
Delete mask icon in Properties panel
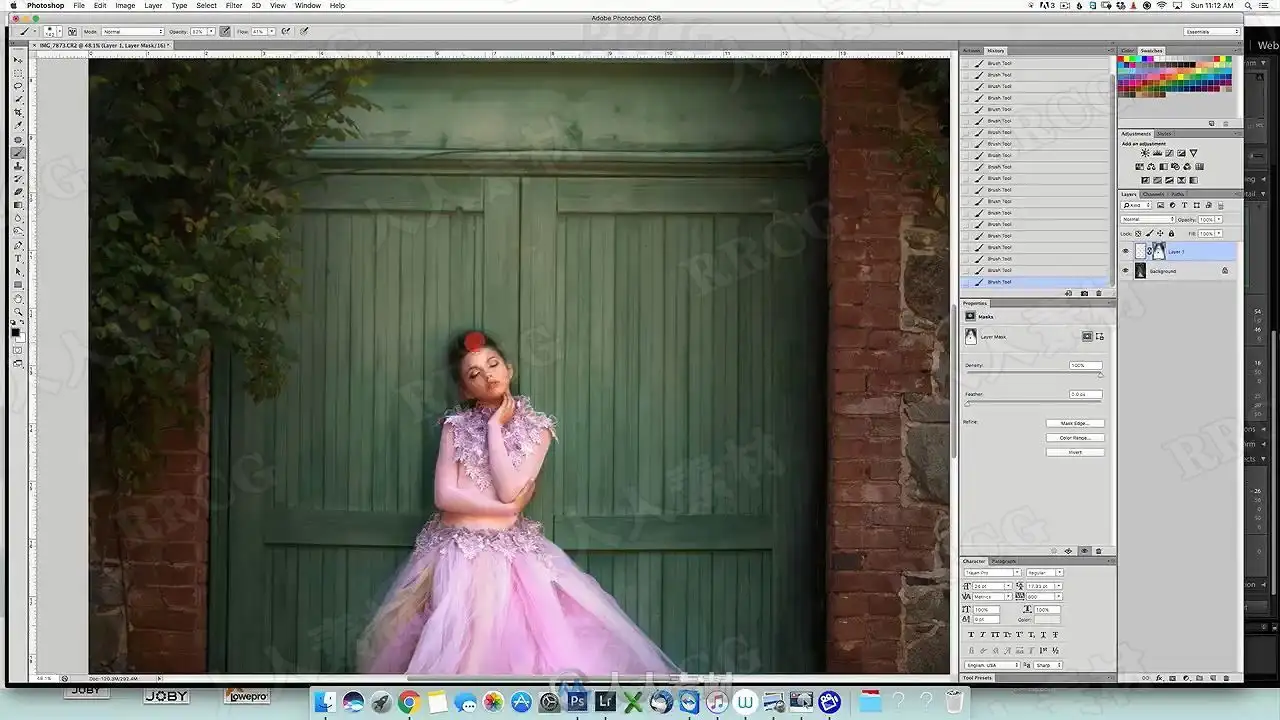tap(1098, 551)
